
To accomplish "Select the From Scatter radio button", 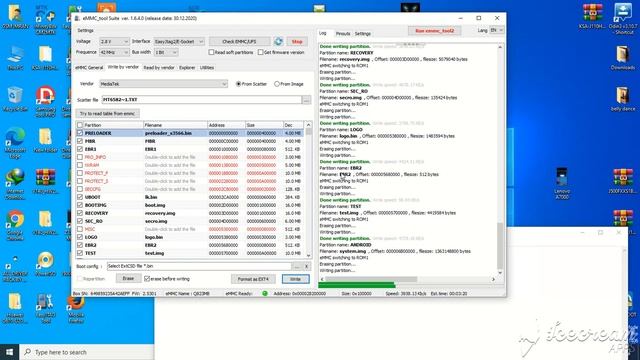I will tap(238, 84).
